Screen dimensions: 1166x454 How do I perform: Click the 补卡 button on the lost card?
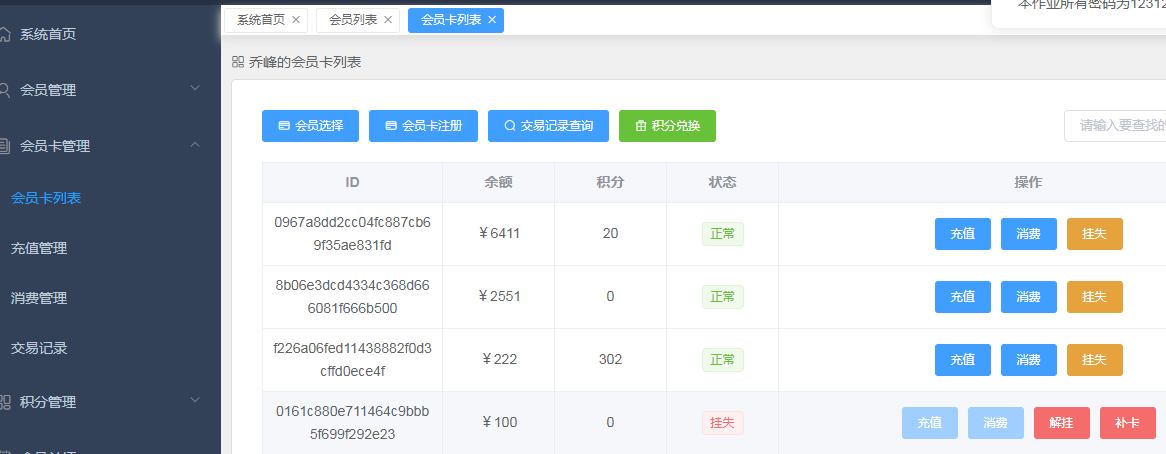(x=1128, y=423)
